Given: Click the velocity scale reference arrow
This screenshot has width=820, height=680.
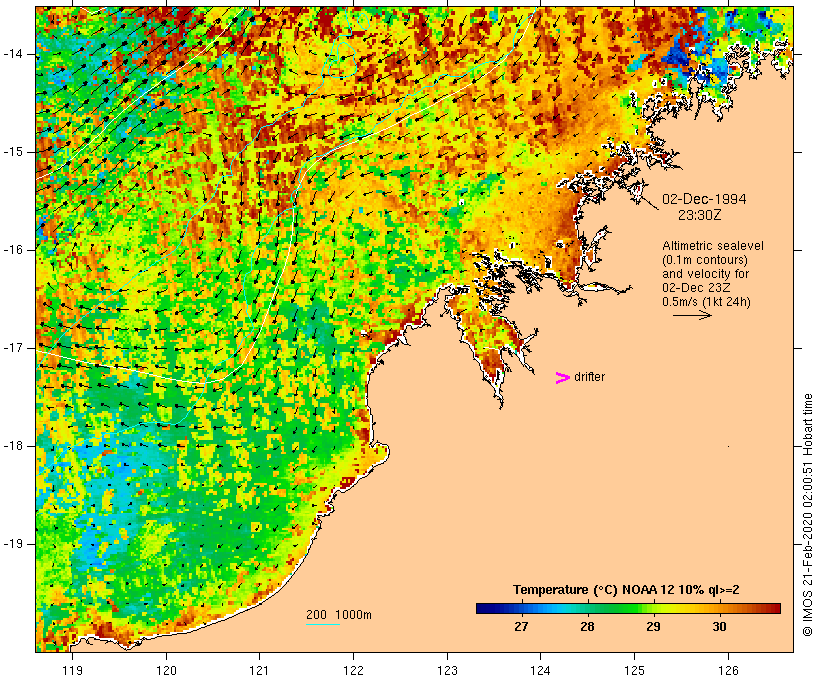Looking at the screenshot, I should point(692,315).
